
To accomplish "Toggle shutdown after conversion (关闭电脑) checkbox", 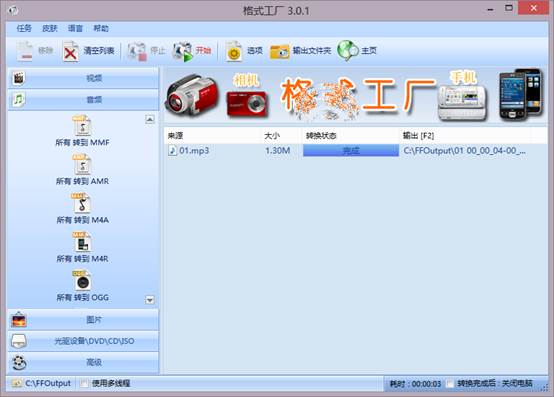I will click(450, 383).
